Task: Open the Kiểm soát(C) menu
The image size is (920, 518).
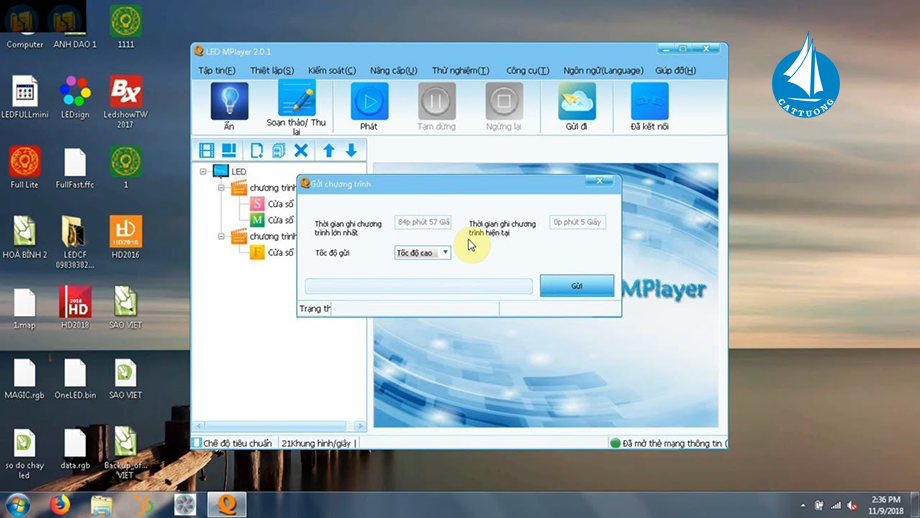Action: [x=332, y=70]
